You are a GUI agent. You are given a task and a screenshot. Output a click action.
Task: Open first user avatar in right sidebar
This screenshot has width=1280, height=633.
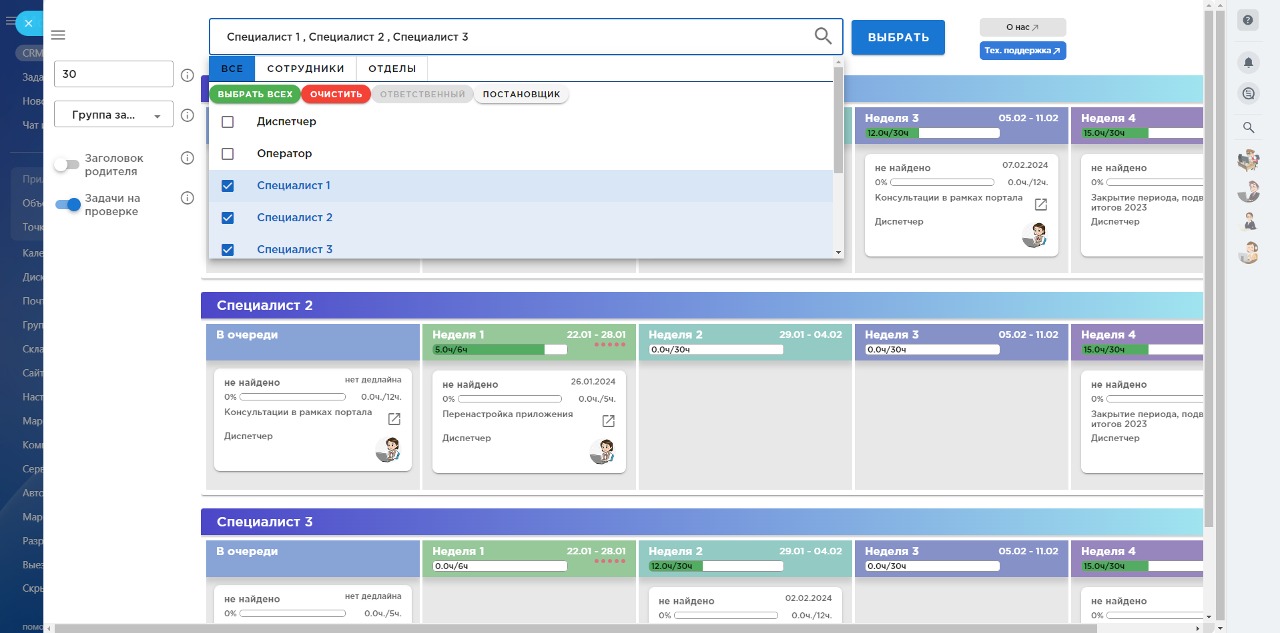pyautogui.click(x=1248, y=159)
